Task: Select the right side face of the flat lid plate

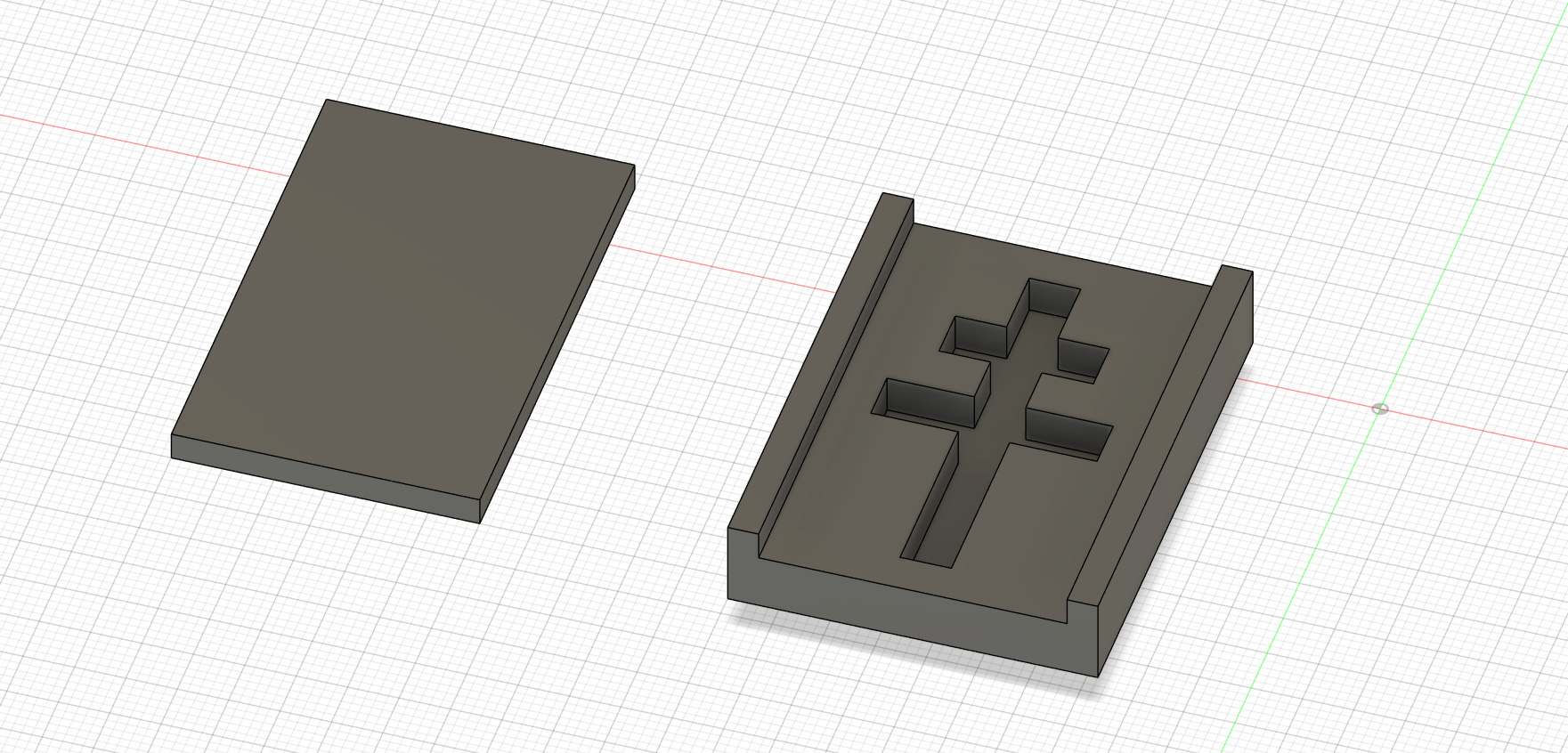Action: (x=558, y=343)
